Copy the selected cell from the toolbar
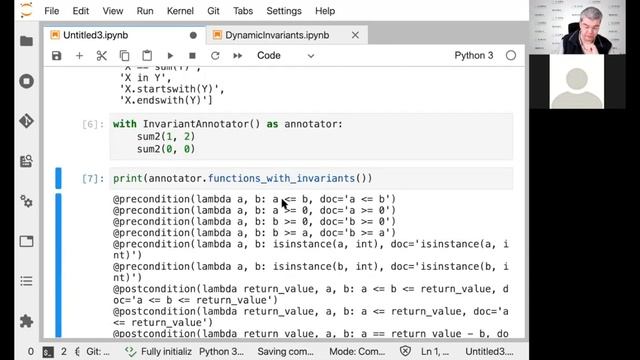 click(x=124, y=56)
